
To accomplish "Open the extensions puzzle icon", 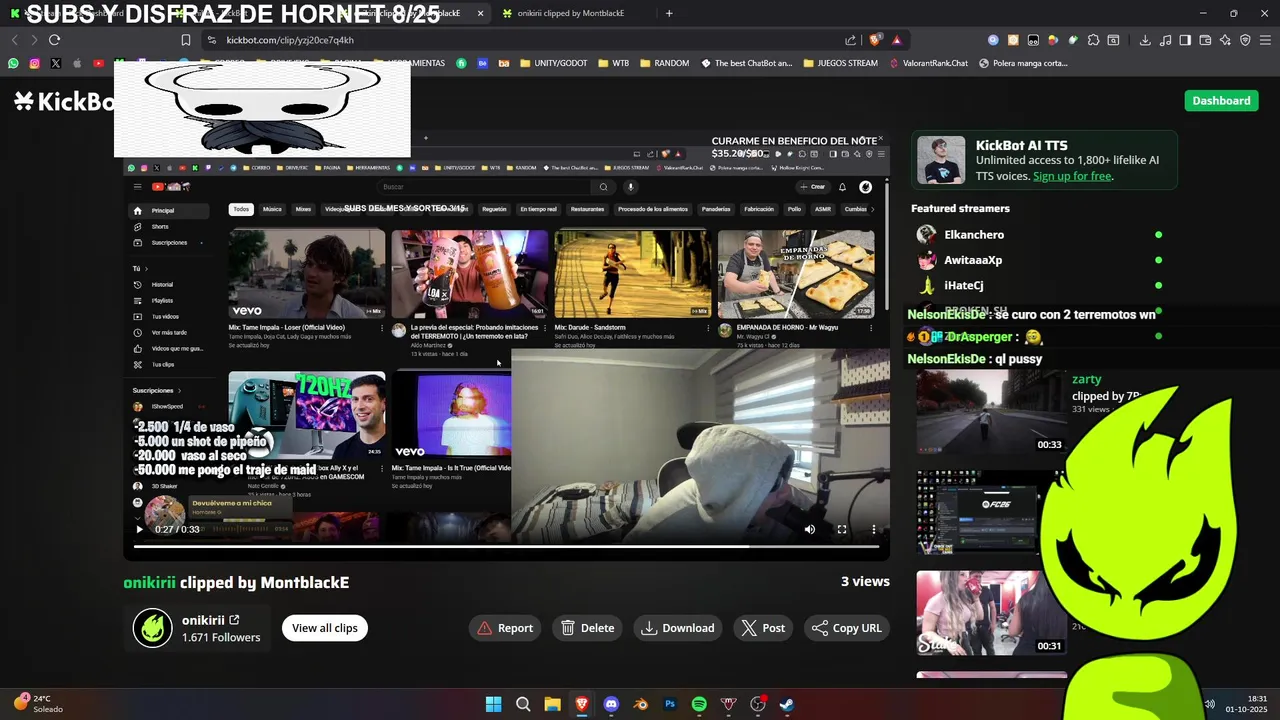I will pyautogui.click(x=1093, y=40).
